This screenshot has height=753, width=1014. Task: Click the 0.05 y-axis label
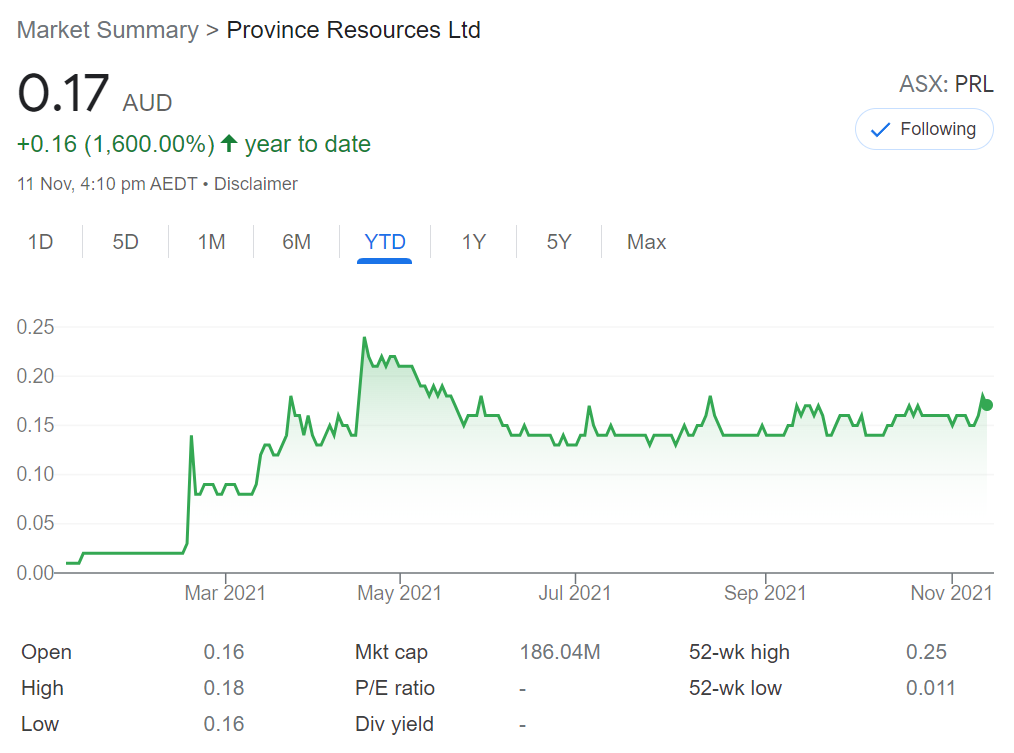tap(36, 523)
